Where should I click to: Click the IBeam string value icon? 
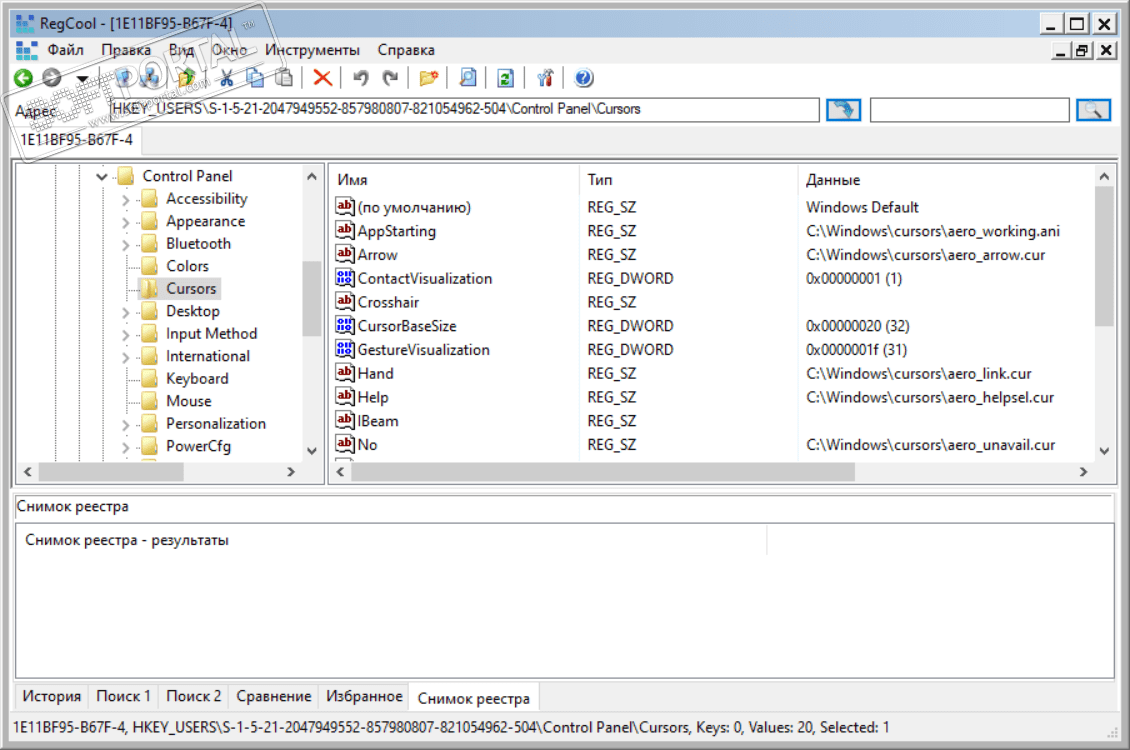(345, 420)
